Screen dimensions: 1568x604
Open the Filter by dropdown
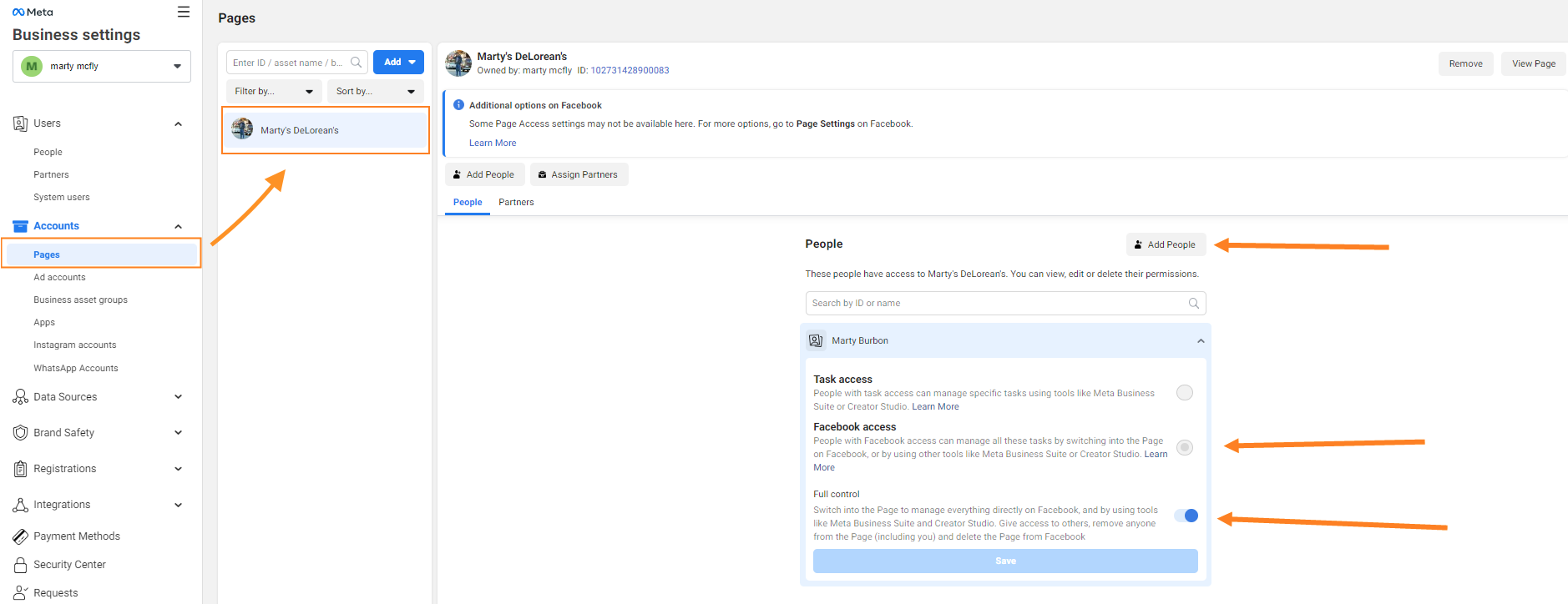[274, 91]
